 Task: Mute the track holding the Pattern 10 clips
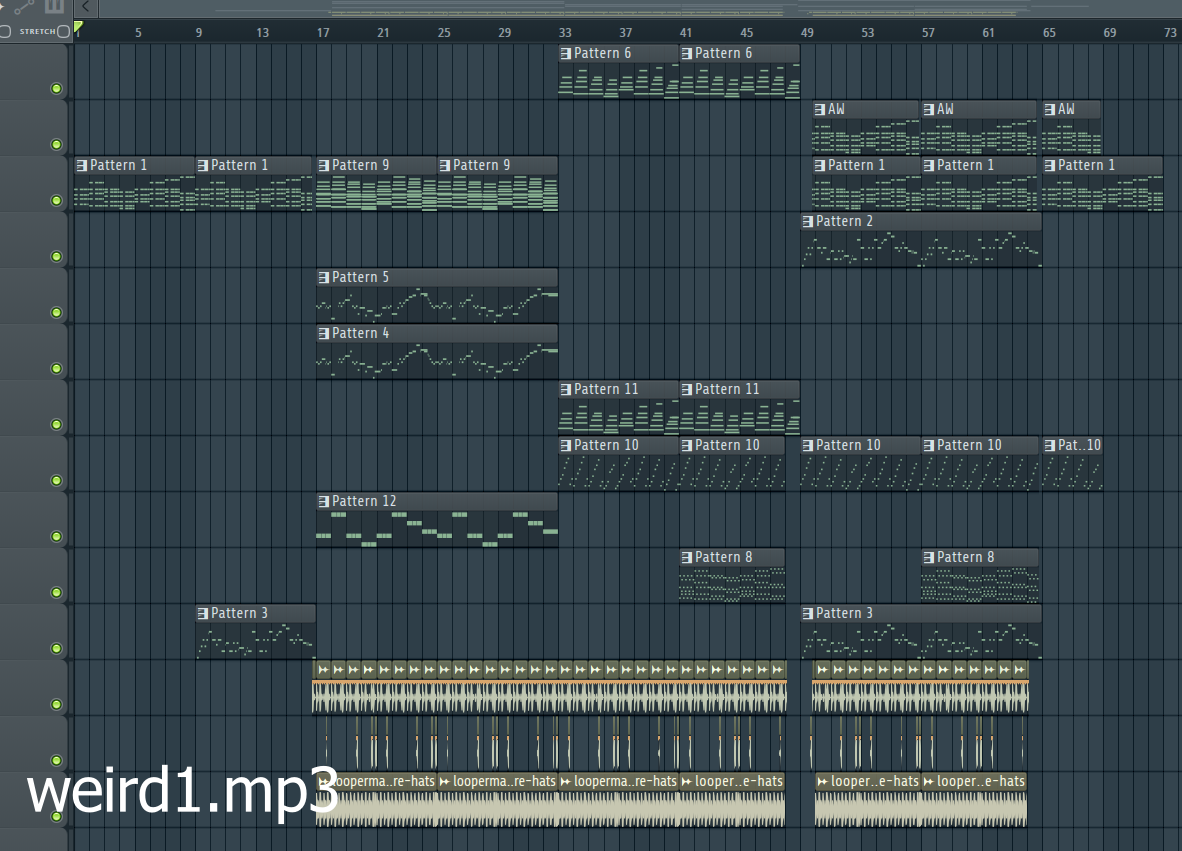pyautogui.click(x=57, y=480)
